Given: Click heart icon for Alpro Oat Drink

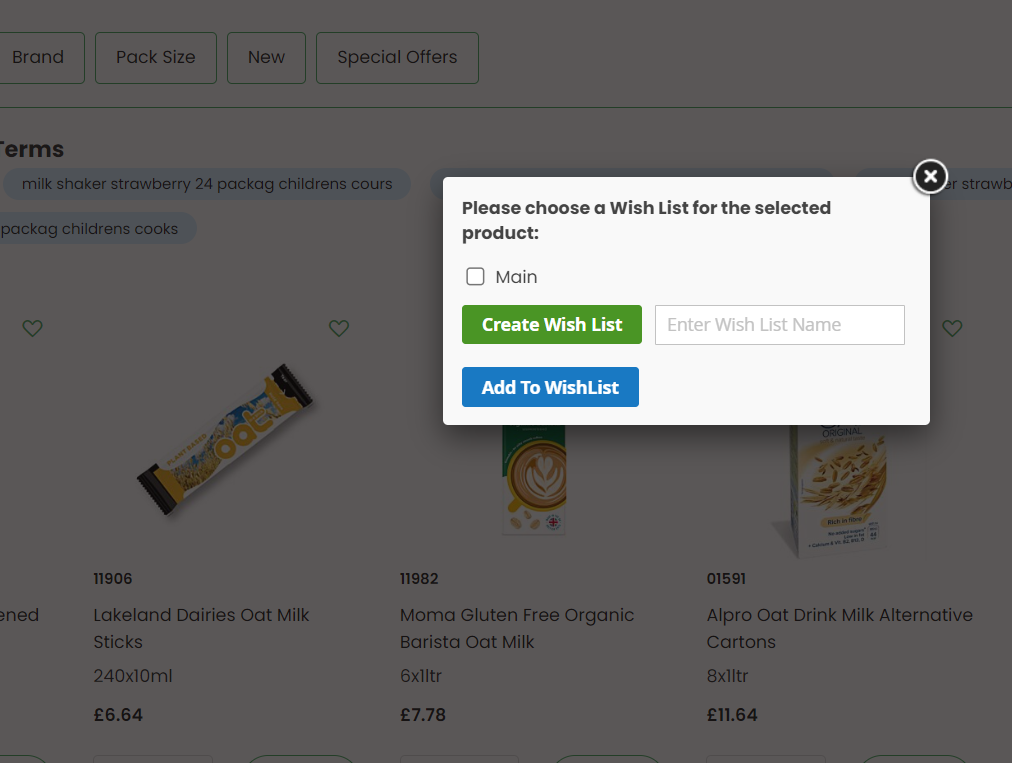Looking at the screenshot, I should (952, 328).
